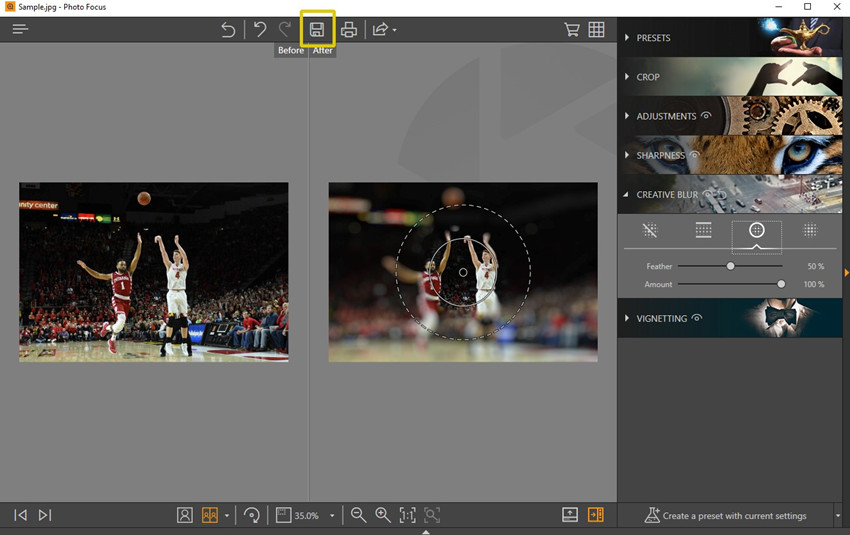Open the grid apps icon in top toolbar
Screen dimensions: 850x535
(596, 29)
